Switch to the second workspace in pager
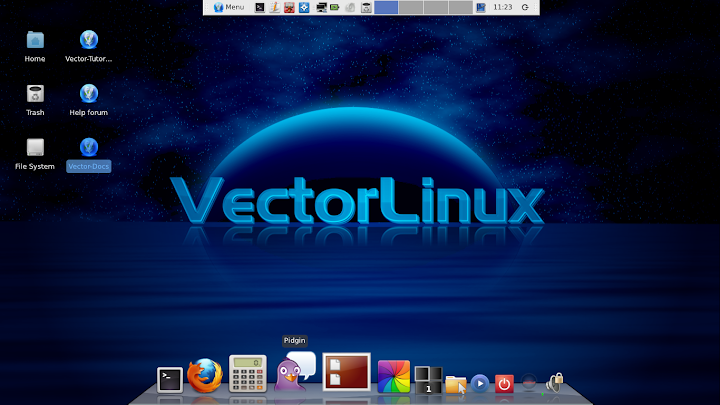Image resolution: width=720 pixels, height=405 pixels. click(411, 7)
